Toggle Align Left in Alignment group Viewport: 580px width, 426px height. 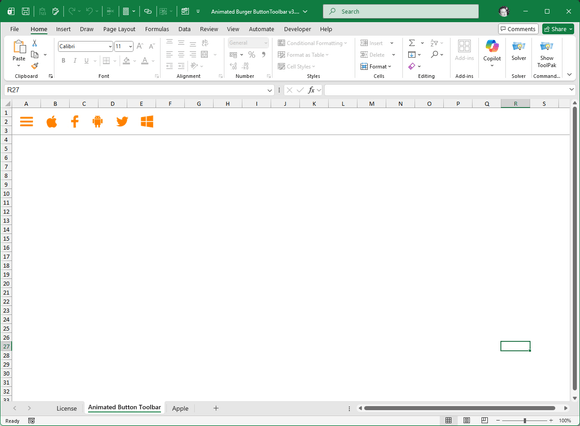169,55
